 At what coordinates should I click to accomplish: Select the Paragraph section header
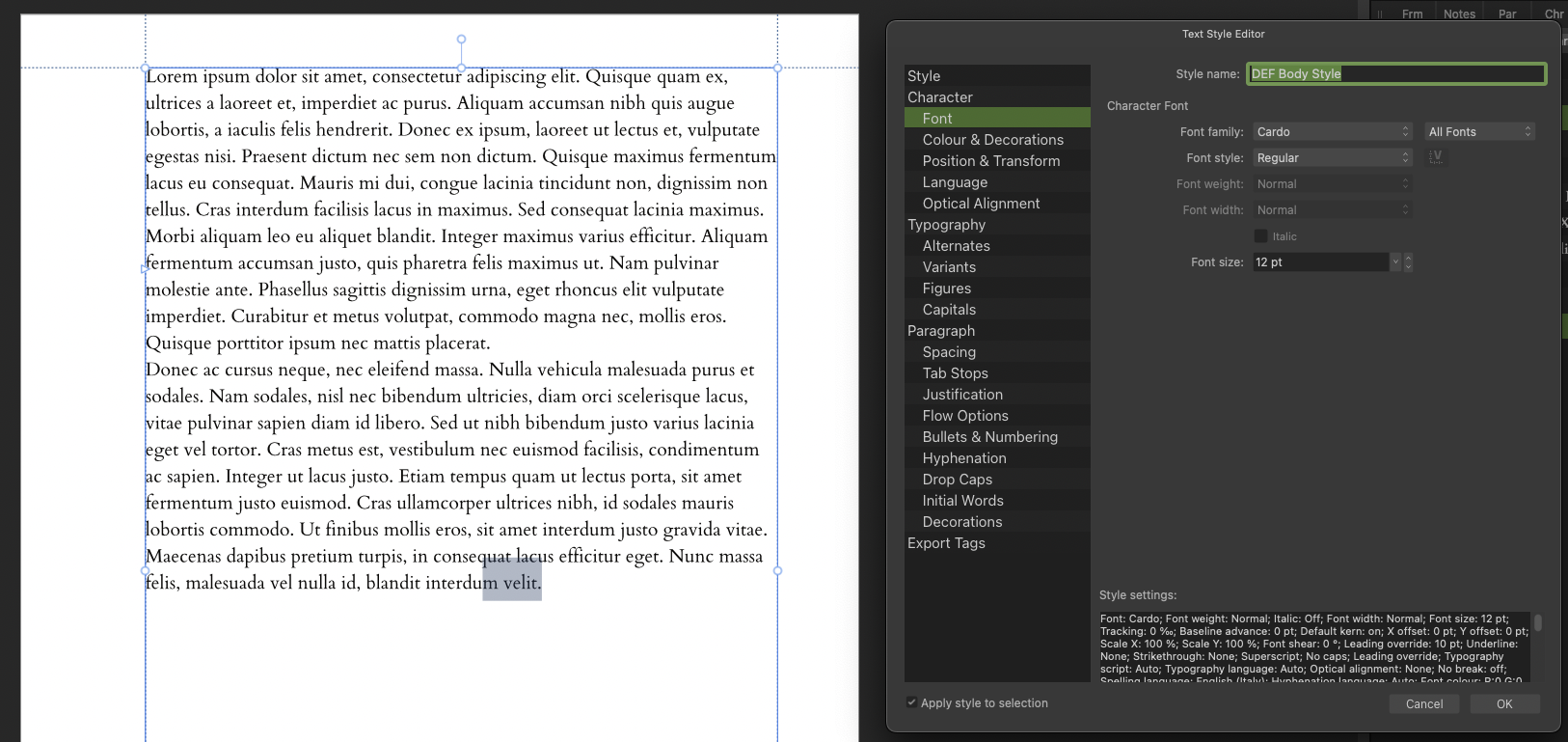click(997, 330)
